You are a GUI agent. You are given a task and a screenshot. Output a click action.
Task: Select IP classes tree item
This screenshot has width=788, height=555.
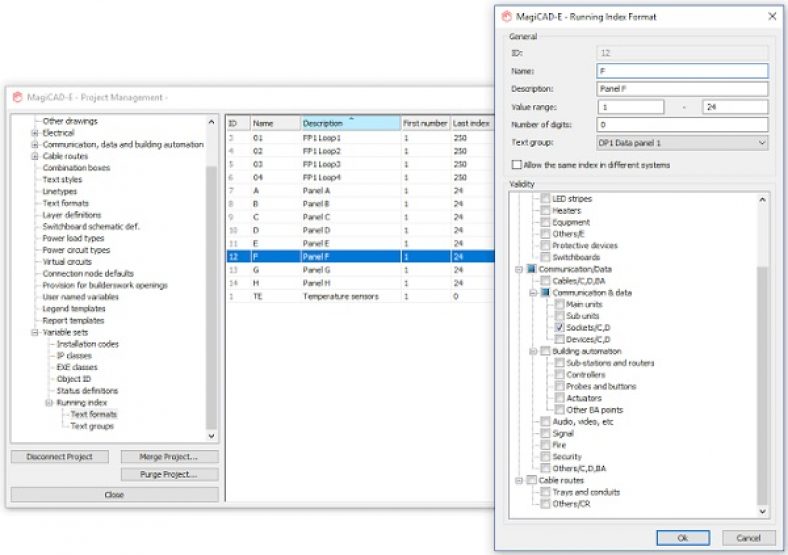click(74, 355)
